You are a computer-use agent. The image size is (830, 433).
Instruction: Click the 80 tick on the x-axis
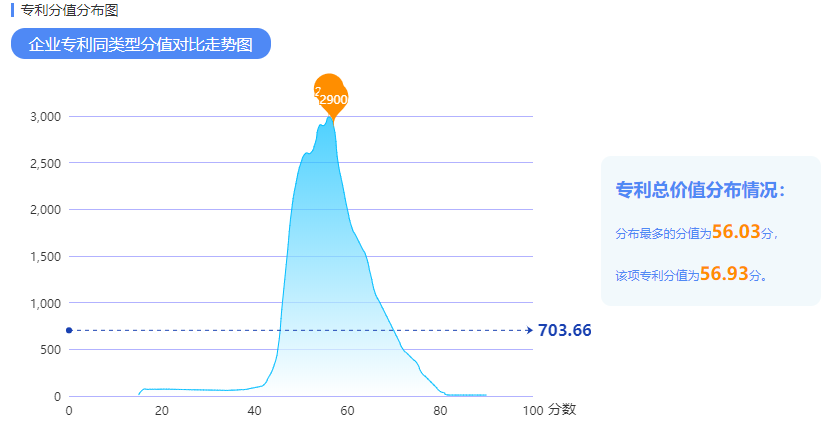point(440,410)
